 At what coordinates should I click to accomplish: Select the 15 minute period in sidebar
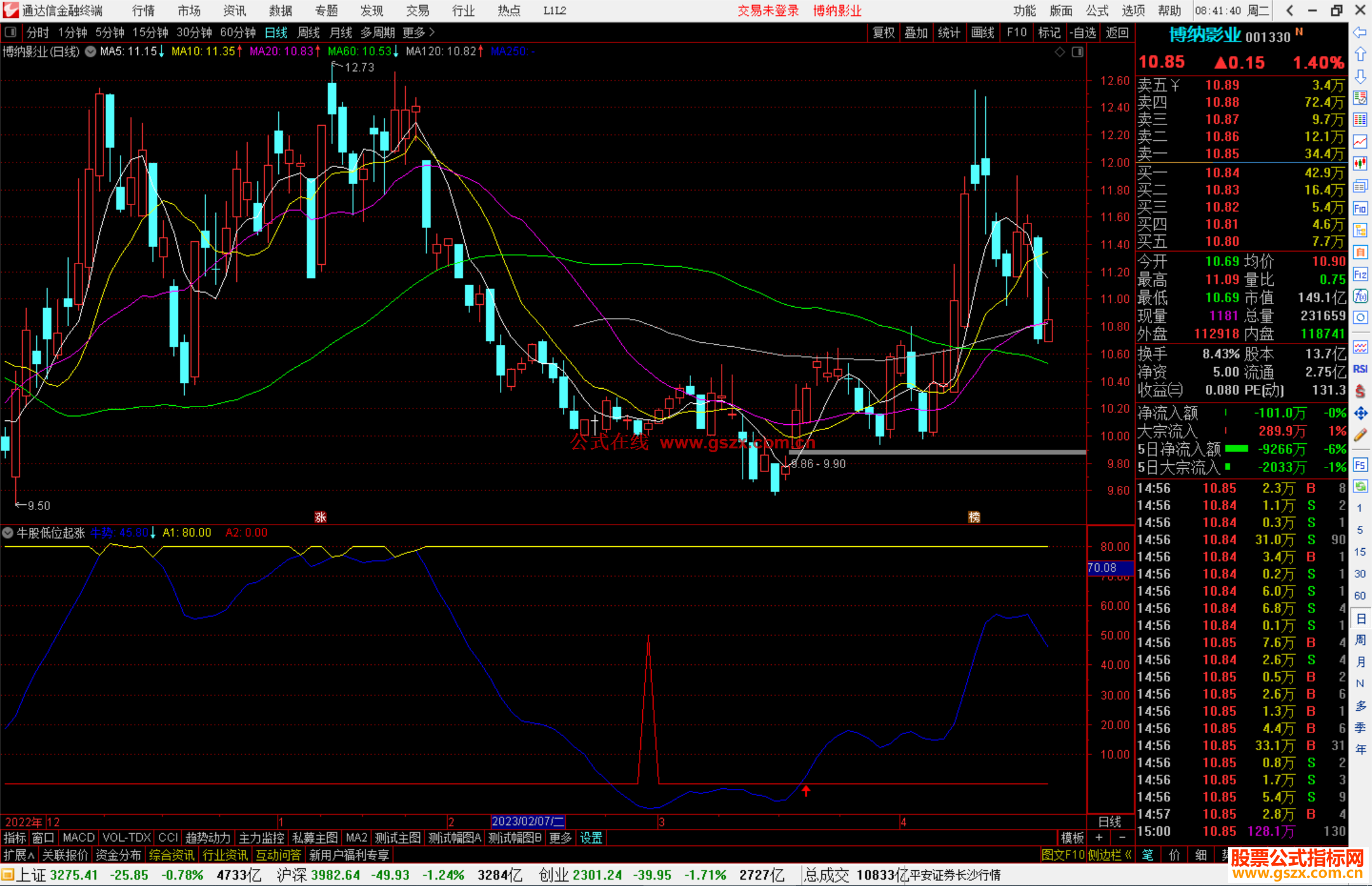[1360, 552]
